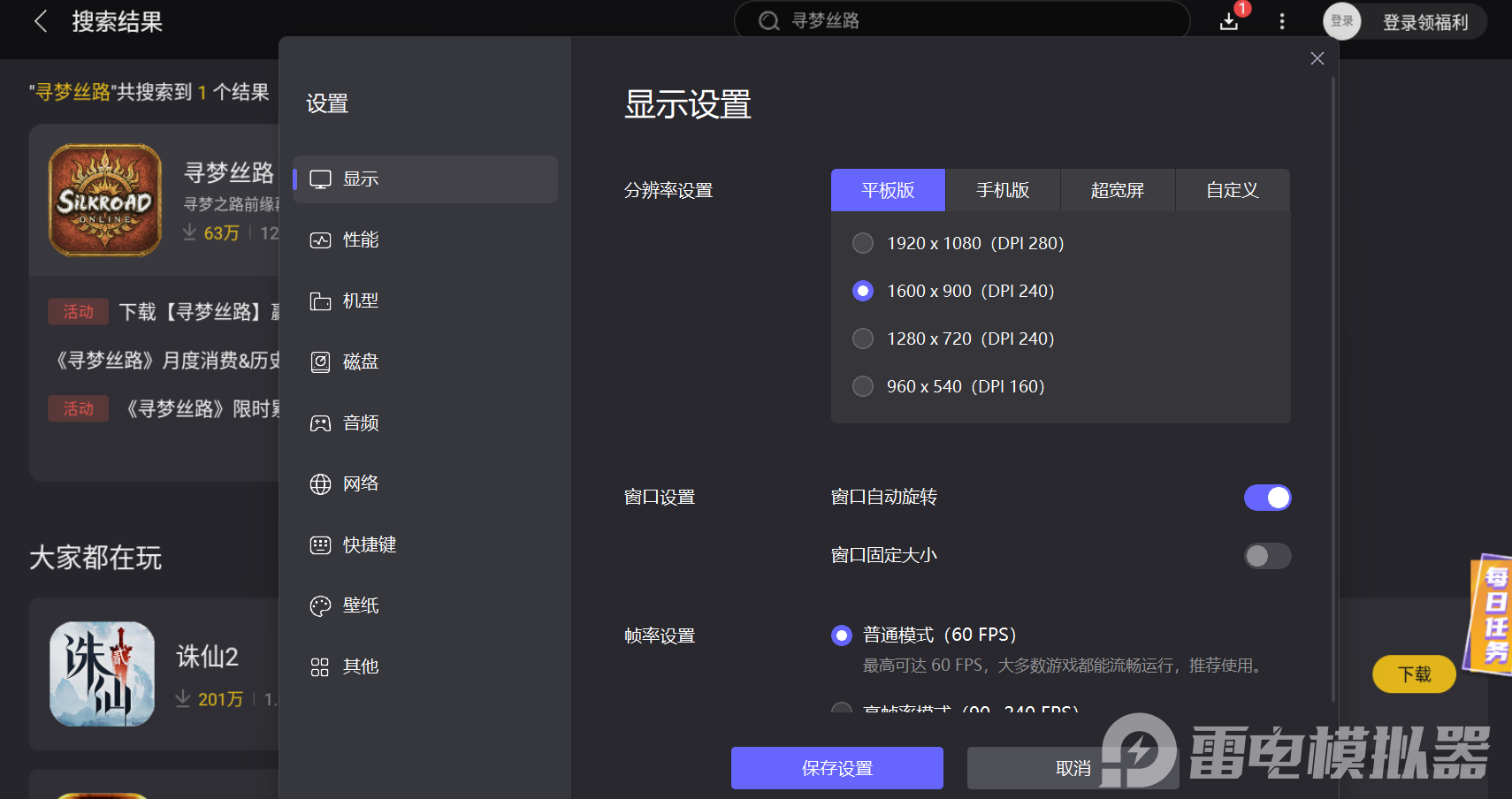Select 1280 x 720 resolution

863,339
